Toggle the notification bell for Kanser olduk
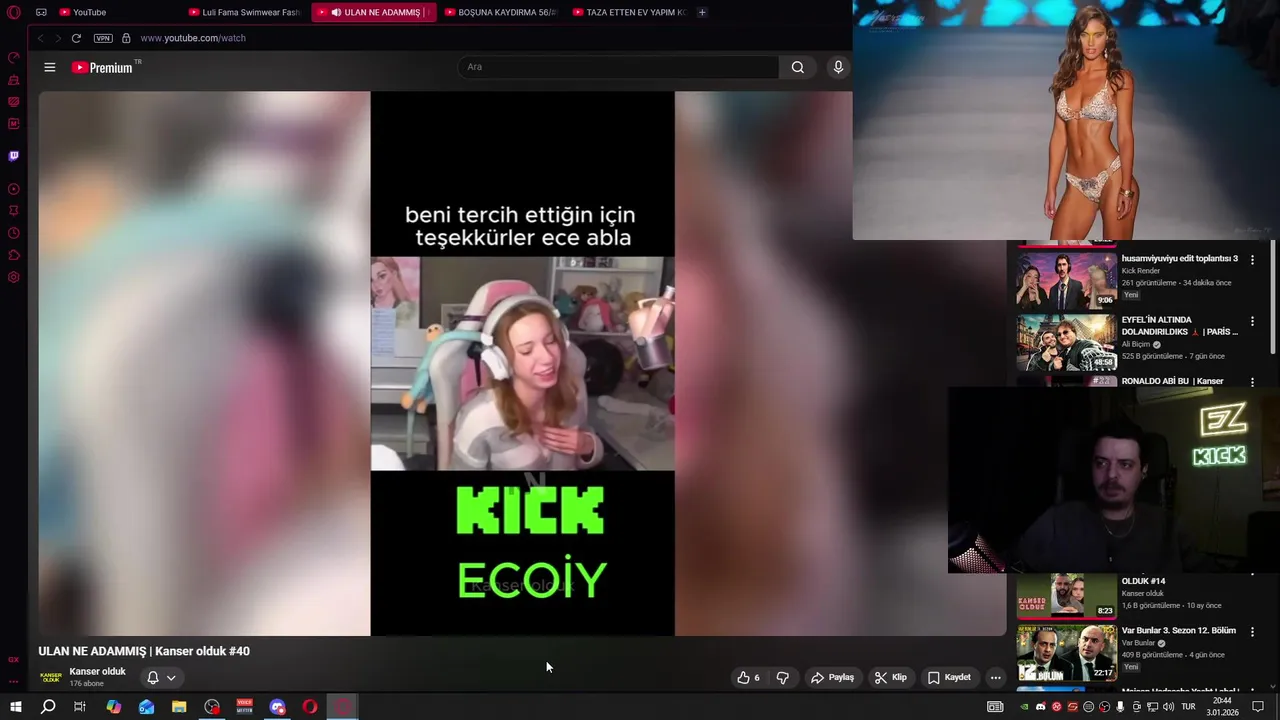Image resolution: width=1280 pixels, height=720 pixels. pyautogui.click(x=153, y=678)
